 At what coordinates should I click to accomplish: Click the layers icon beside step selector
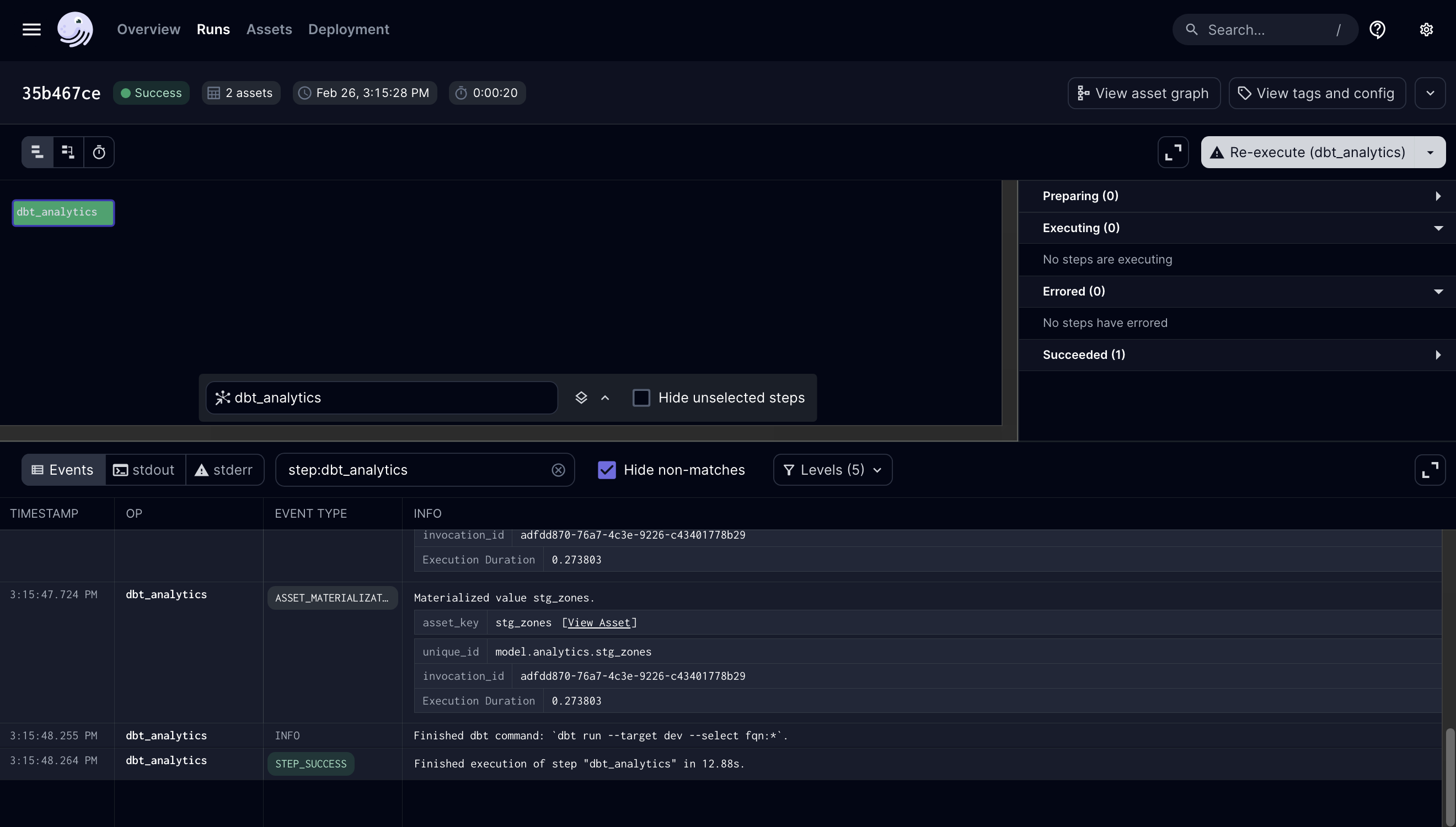(581, 398)
